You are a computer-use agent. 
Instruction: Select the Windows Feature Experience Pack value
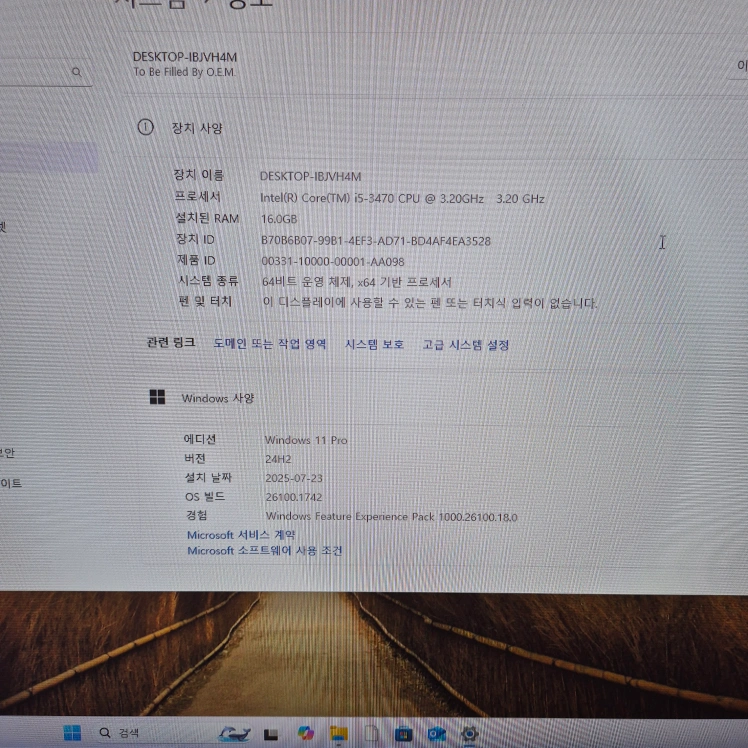point(392,517)
